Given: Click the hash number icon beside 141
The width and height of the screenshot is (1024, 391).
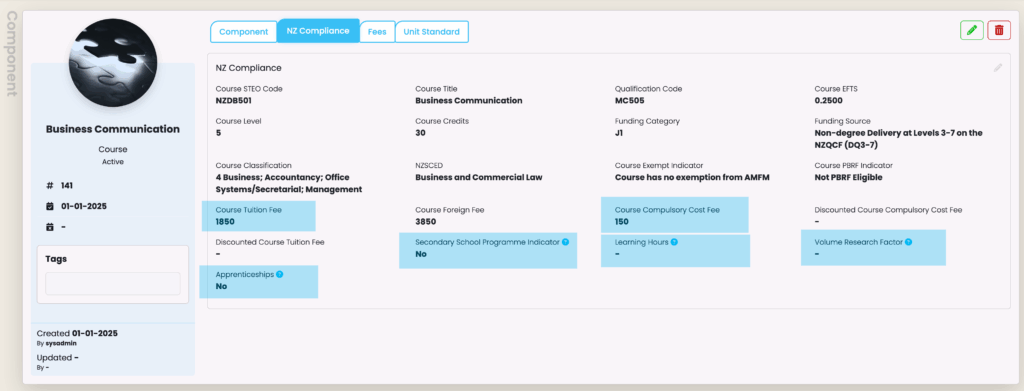Looking at the screenshot, I should tap(50, 185).
